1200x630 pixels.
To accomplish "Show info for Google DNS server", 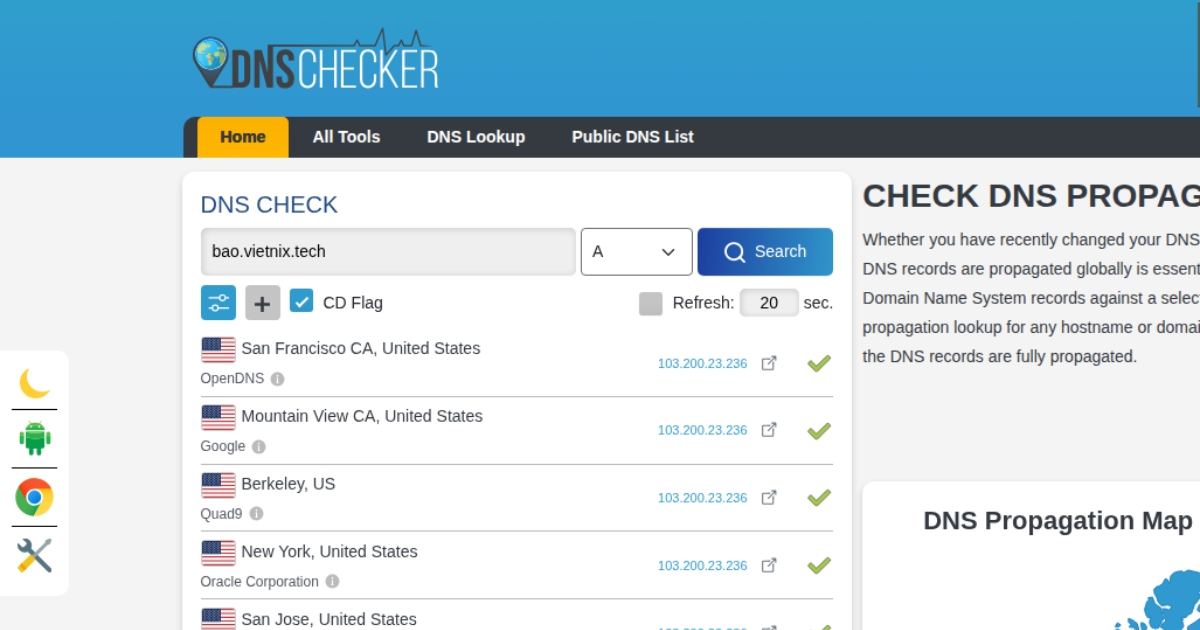I will click(259, 447).
